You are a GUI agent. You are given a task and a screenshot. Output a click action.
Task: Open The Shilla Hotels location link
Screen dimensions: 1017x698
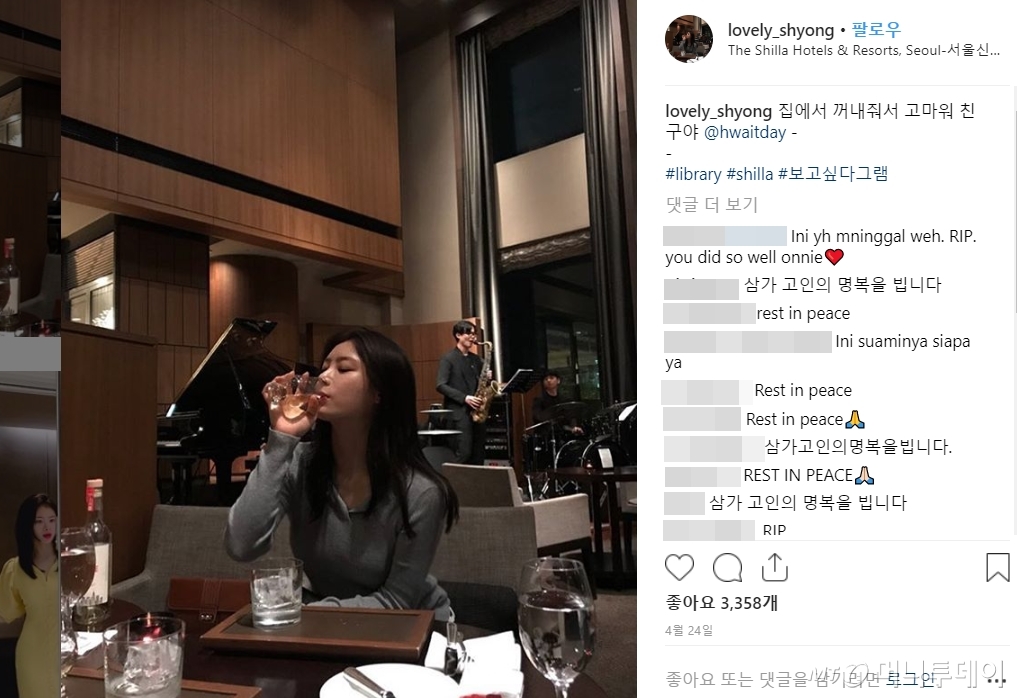coord(863,50)
